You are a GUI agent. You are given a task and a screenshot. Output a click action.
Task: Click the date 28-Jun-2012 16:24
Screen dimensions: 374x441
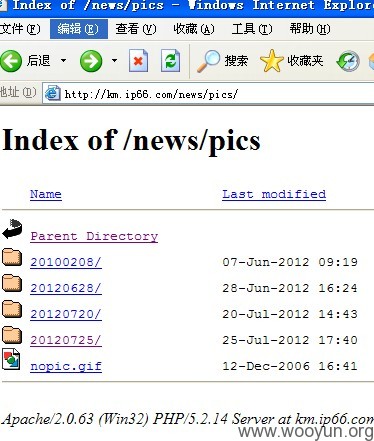coord(290,288)
